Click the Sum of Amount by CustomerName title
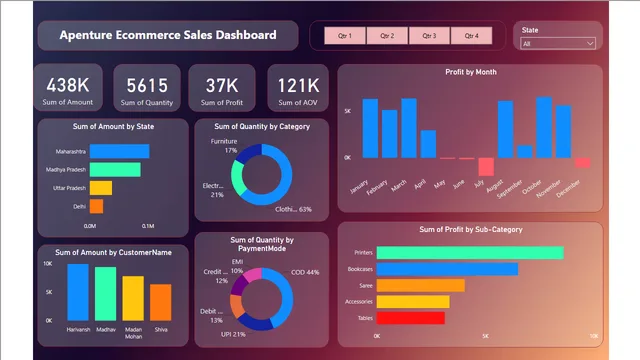The height and width of the screenshot is (360, 640). 113,252
